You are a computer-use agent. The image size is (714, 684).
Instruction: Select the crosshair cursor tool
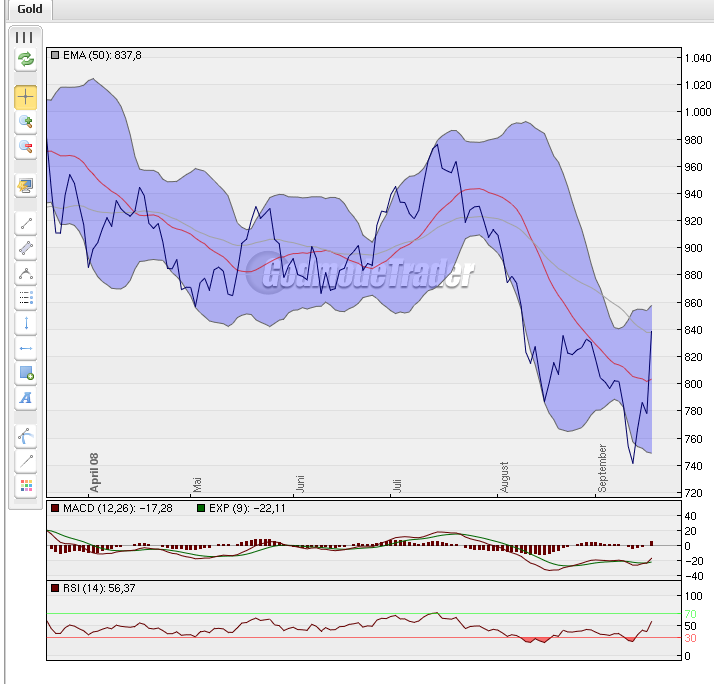[25, 97]
